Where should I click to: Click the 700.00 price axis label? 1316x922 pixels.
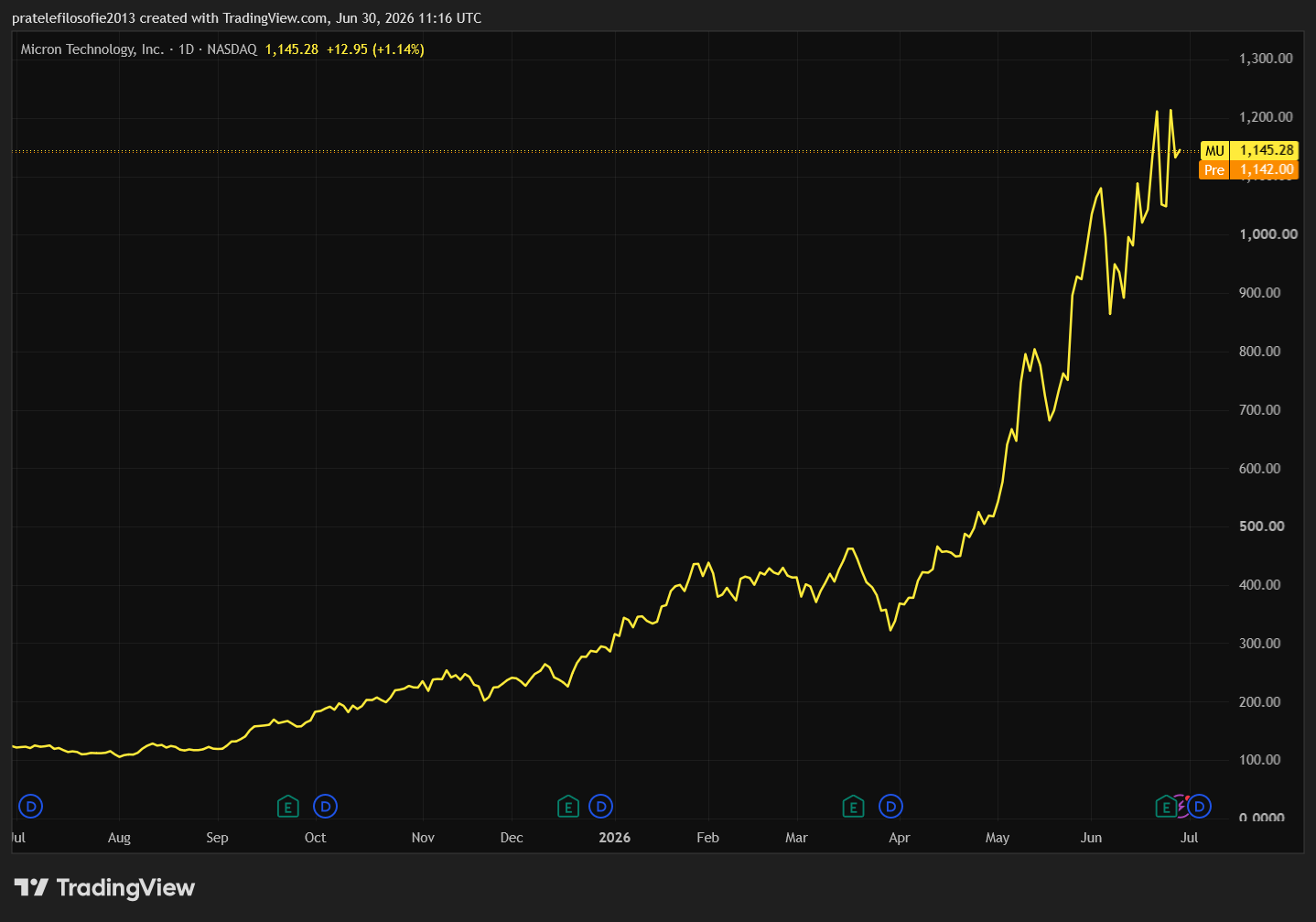pos(1260,410)
